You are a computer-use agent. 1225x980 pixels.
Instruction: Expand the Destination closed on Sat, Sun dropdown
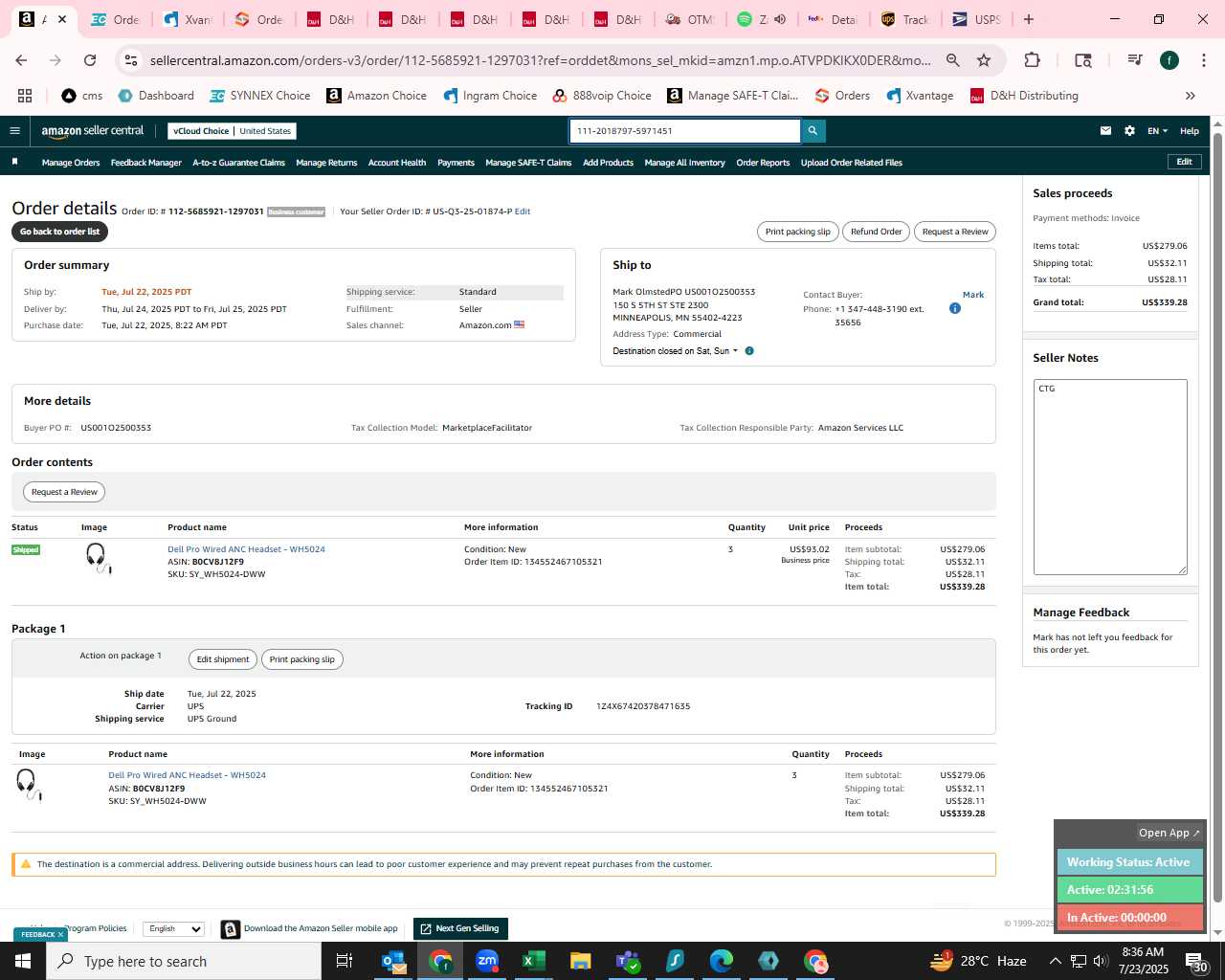tap(676, 351)
